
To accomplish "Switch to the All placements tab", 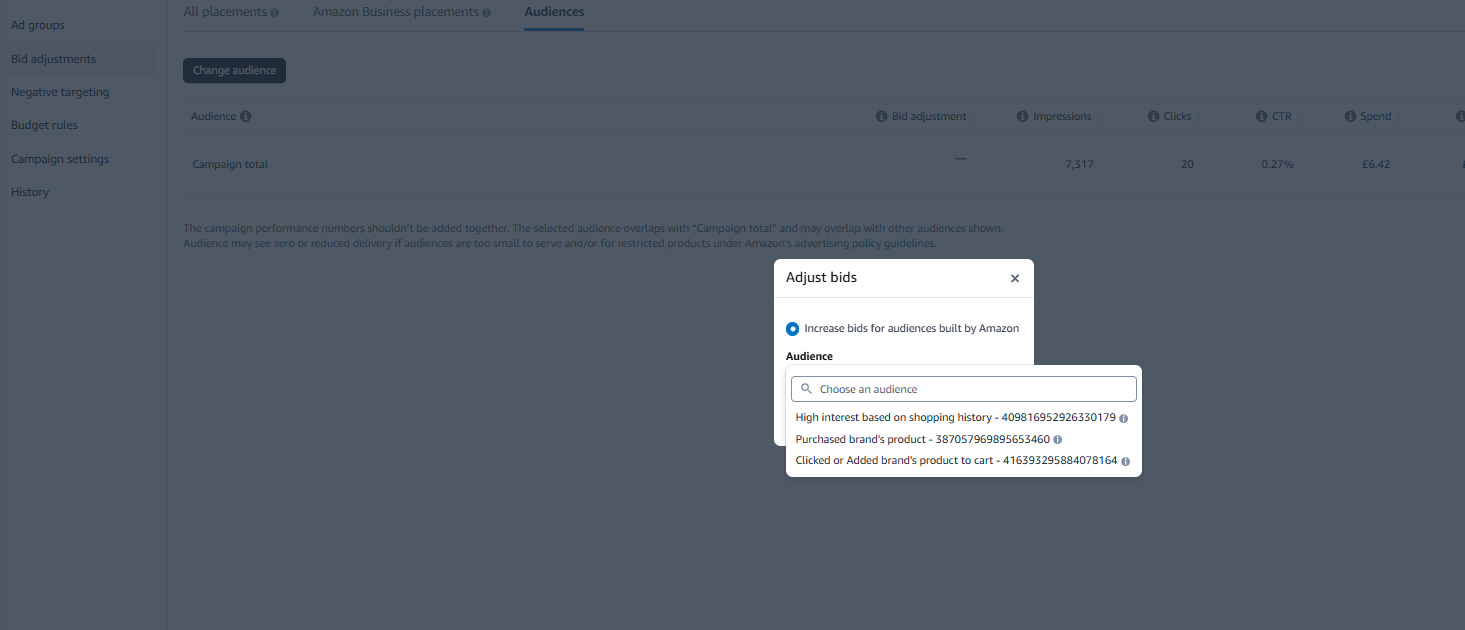I will click(x=225, y=12).
